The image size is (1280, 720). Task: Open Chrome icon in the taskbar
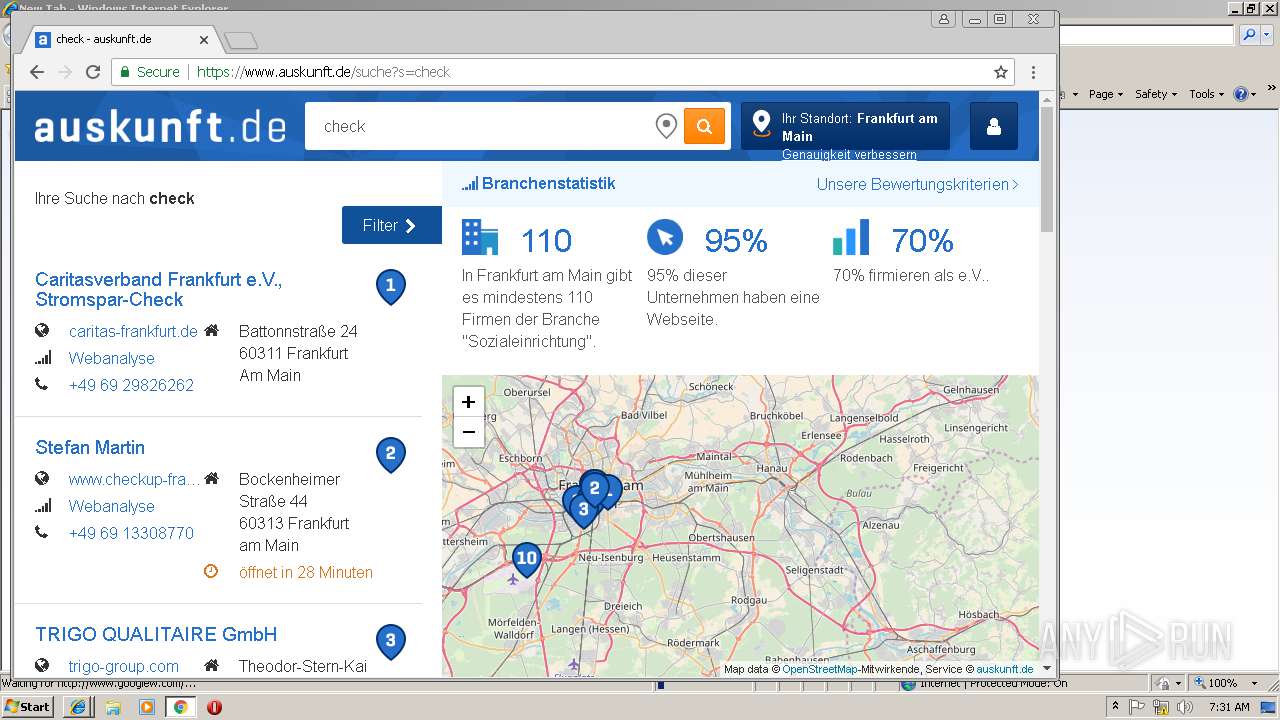tap(181, 707)
